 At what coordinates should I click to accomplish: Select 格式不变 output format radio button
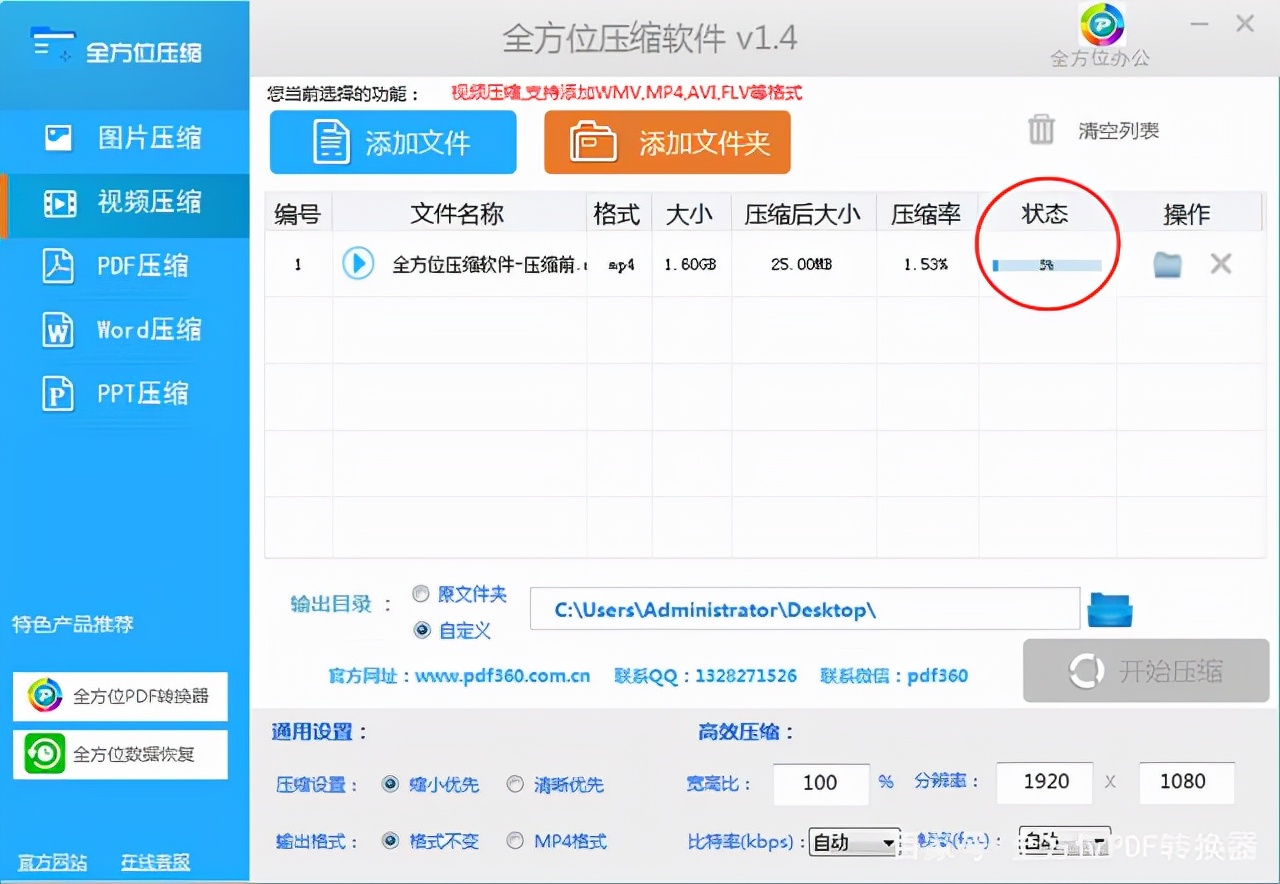coord(391,841)
